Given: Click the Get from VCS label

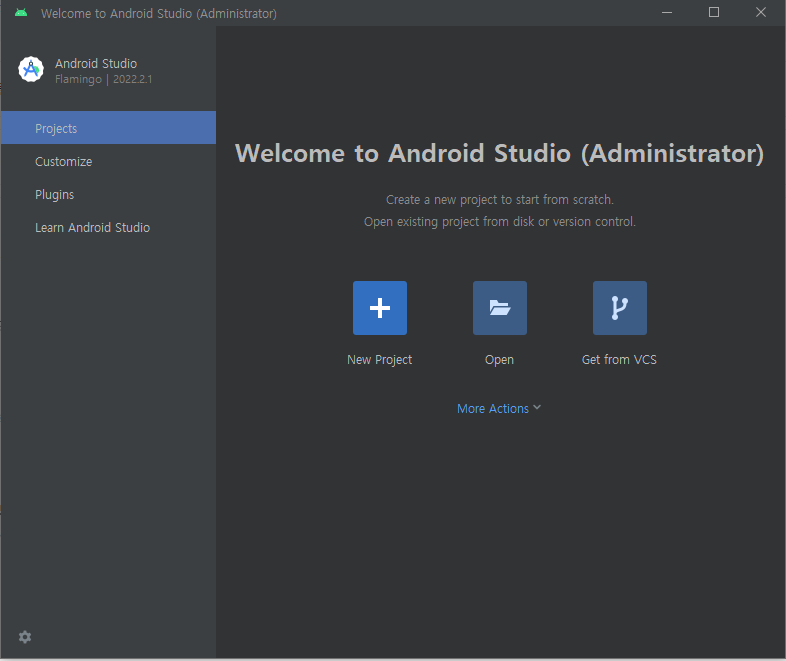Looking at the screenshot, I should tap(619, 360).
